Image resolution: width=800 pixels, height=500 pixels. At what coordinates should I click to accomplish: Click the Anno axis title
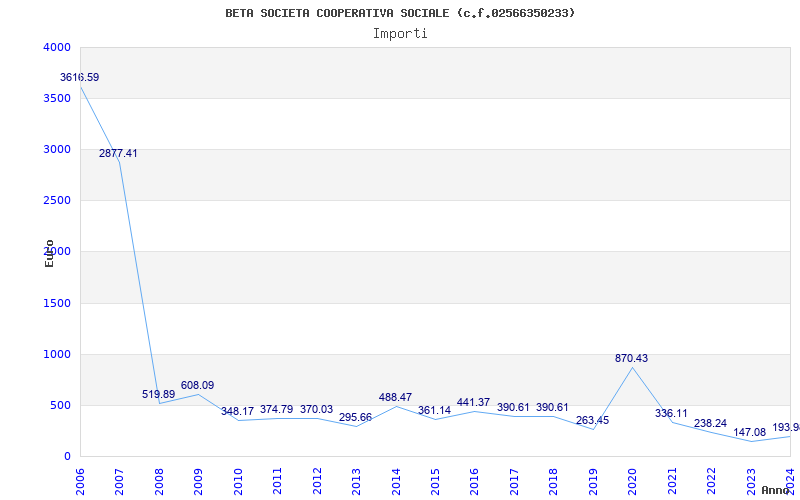pyautogui.click(x=776, y=490)
